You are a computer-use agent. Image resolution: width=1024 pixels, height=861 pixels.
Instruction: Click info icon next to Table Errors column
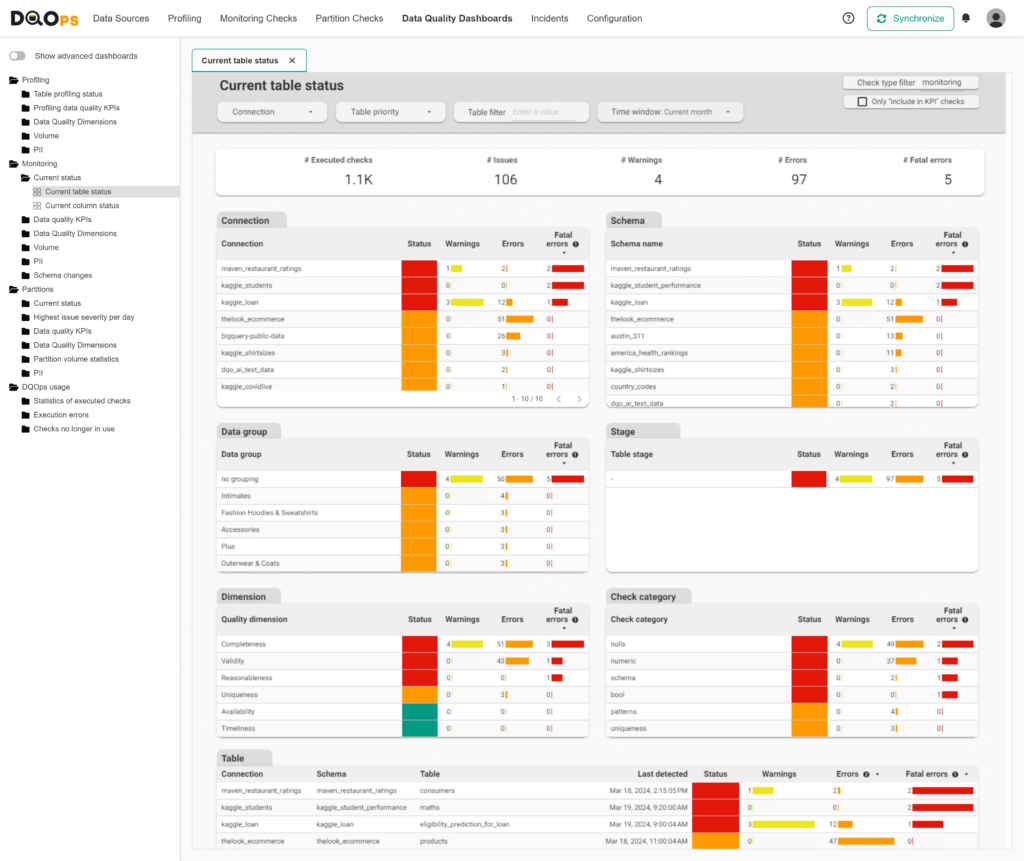(866, 774)
